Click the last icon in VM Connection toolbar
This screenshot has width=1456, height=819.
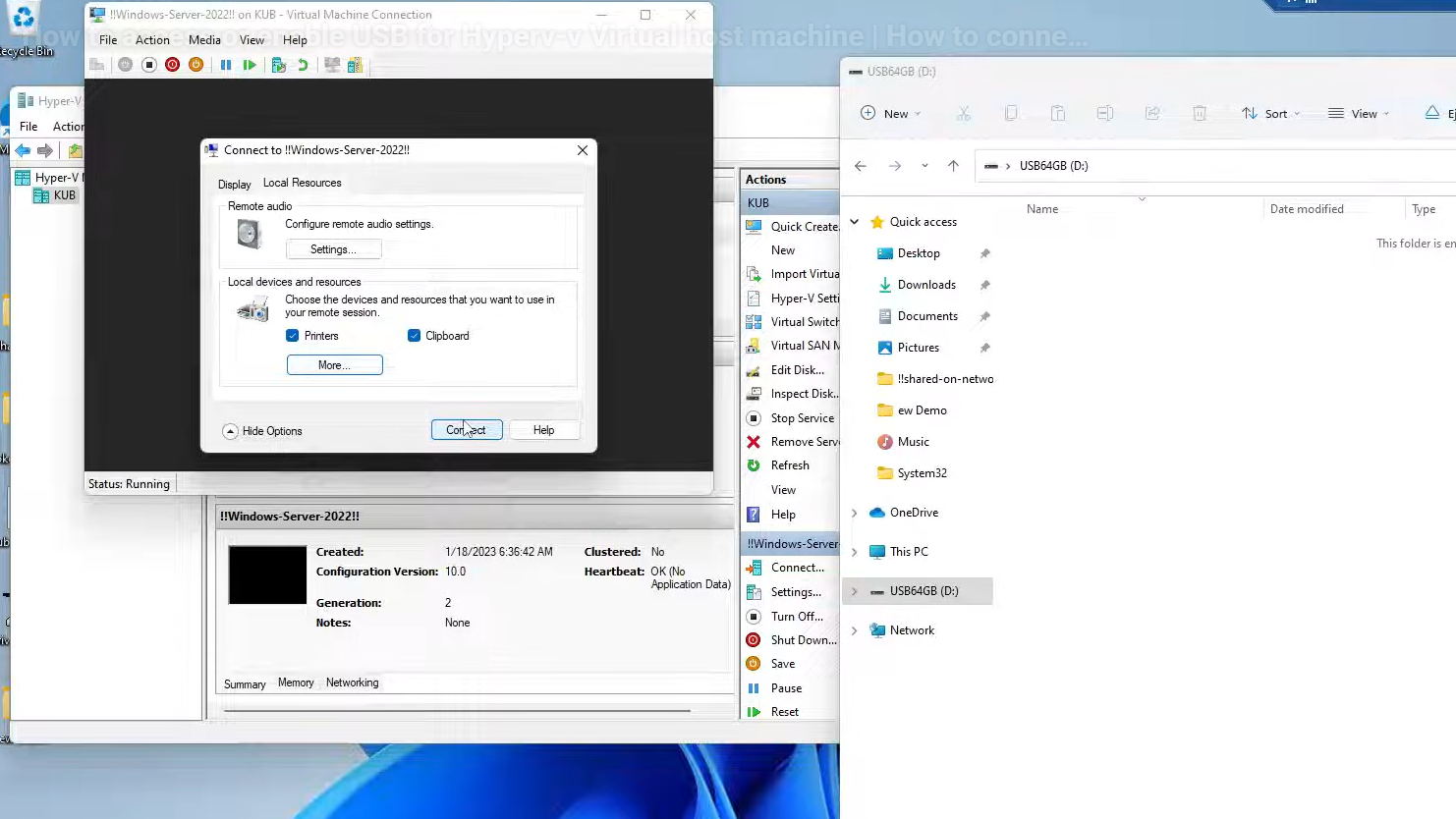(355, 65)
